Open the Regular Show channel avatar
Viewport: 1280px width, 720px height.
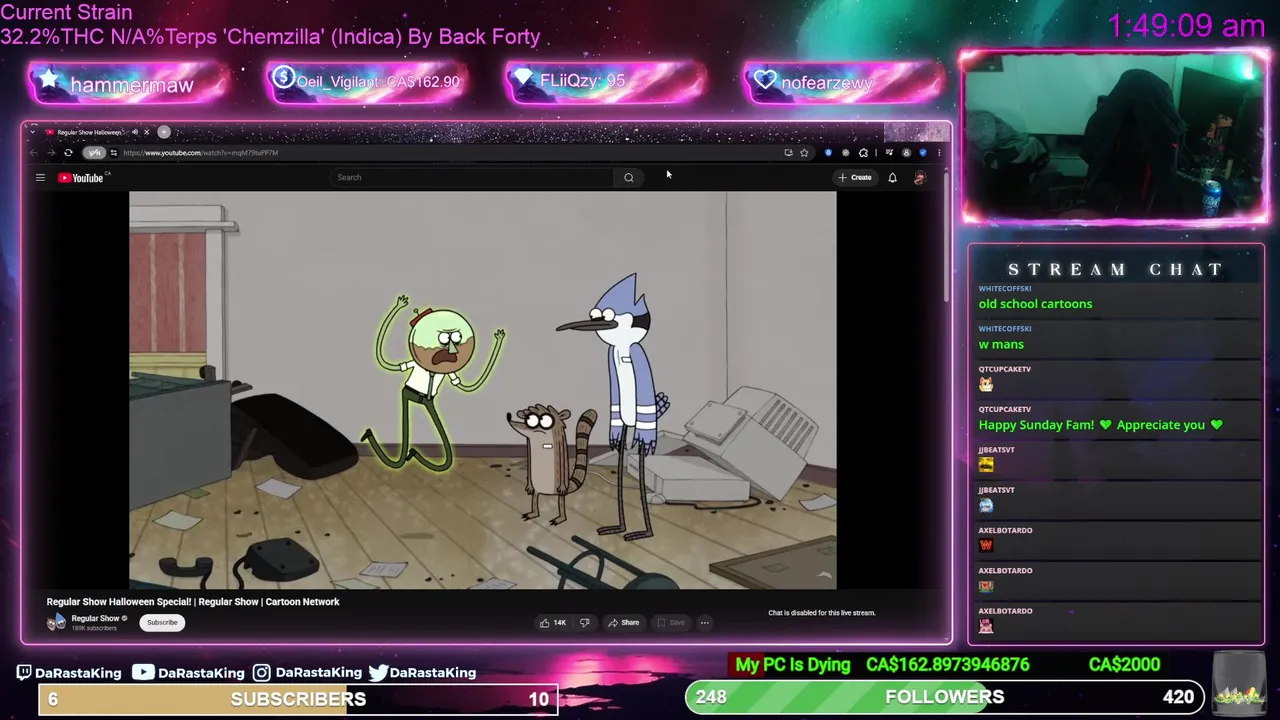pos(56,622)
